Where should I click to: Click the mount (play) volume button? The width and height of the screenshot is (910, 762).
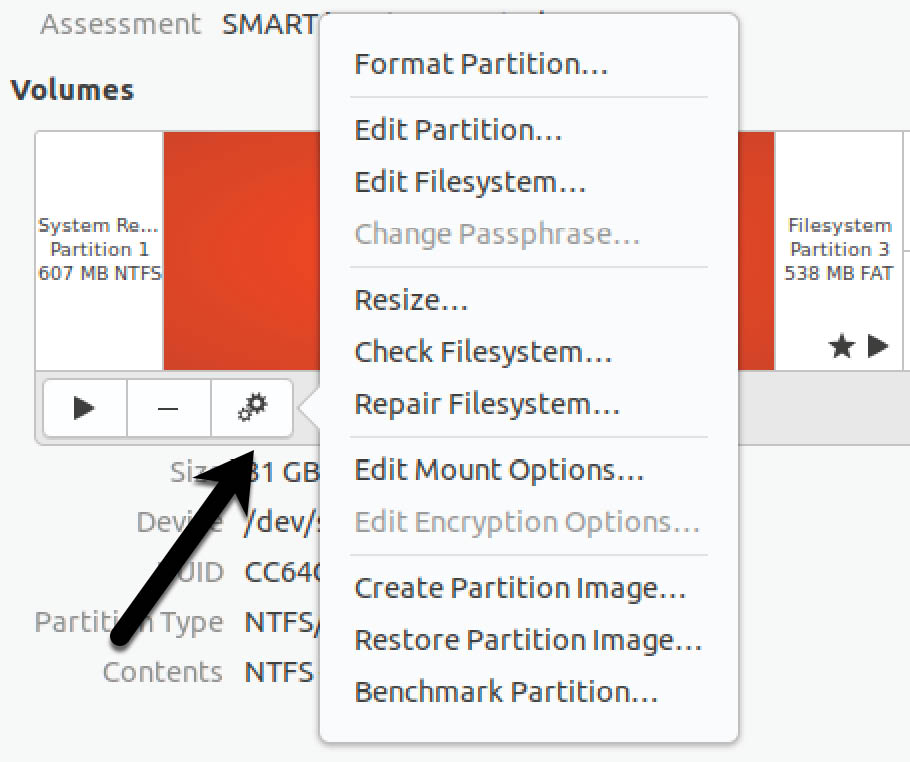click(x=85, y=408)
